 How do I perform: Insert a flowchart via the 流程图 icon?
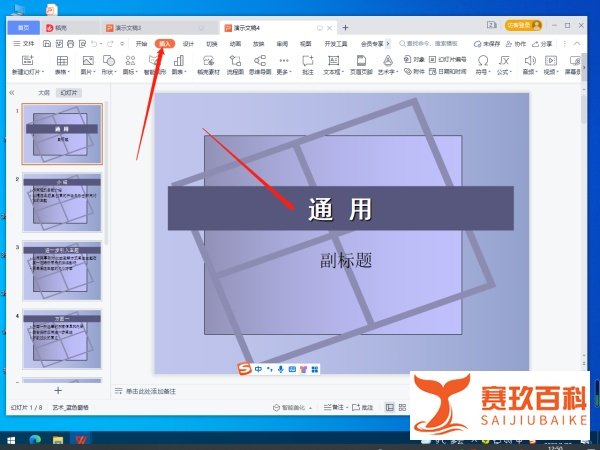(x=235, y=60)
